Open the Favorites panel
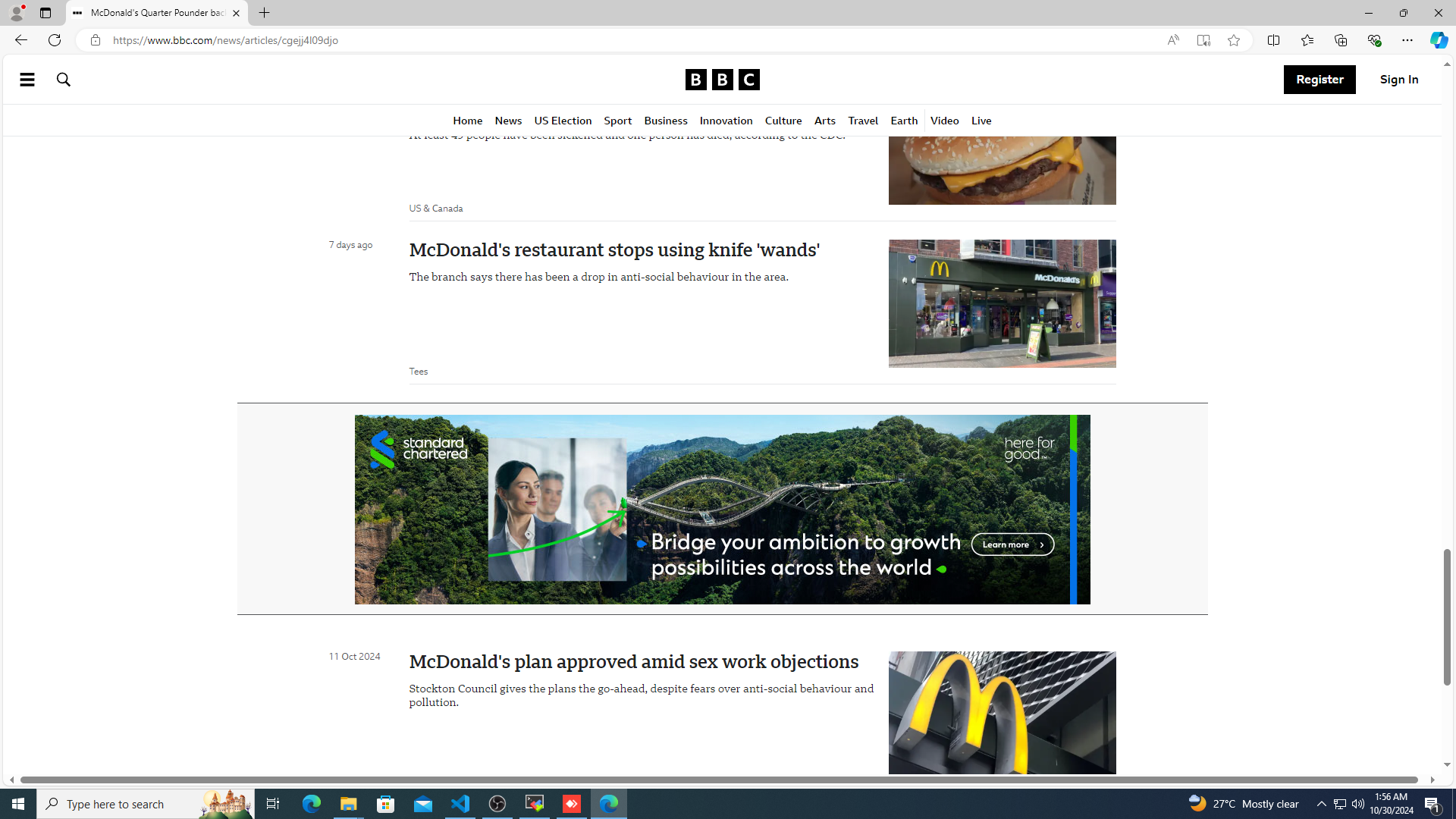This screenshot has height=819, width=1456. pyautogui.click(x=1307, y=40)
